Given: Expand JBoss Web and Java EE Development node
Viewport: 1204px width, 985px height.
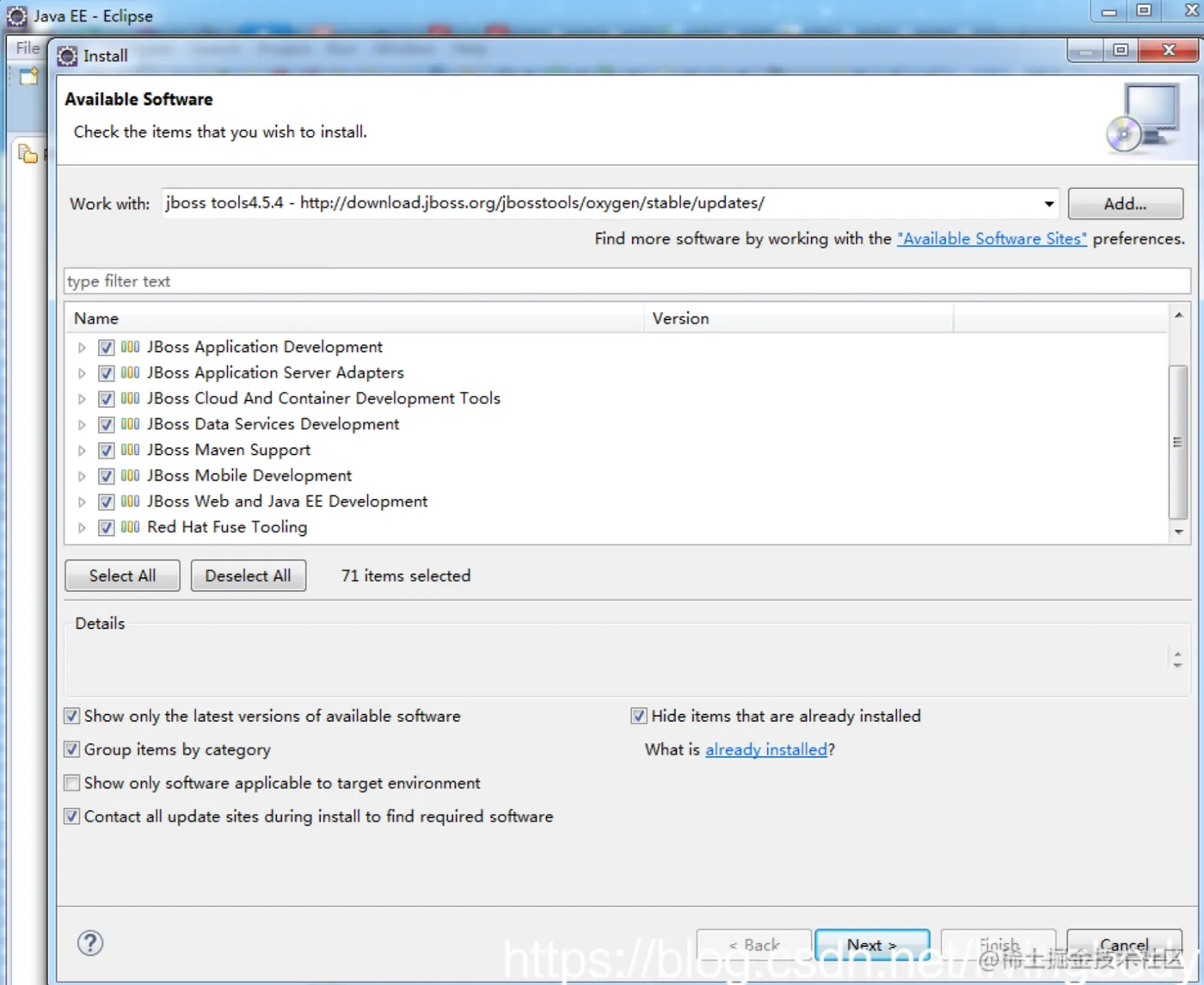Looking at the screenshot, I should [x=82, y=502].
